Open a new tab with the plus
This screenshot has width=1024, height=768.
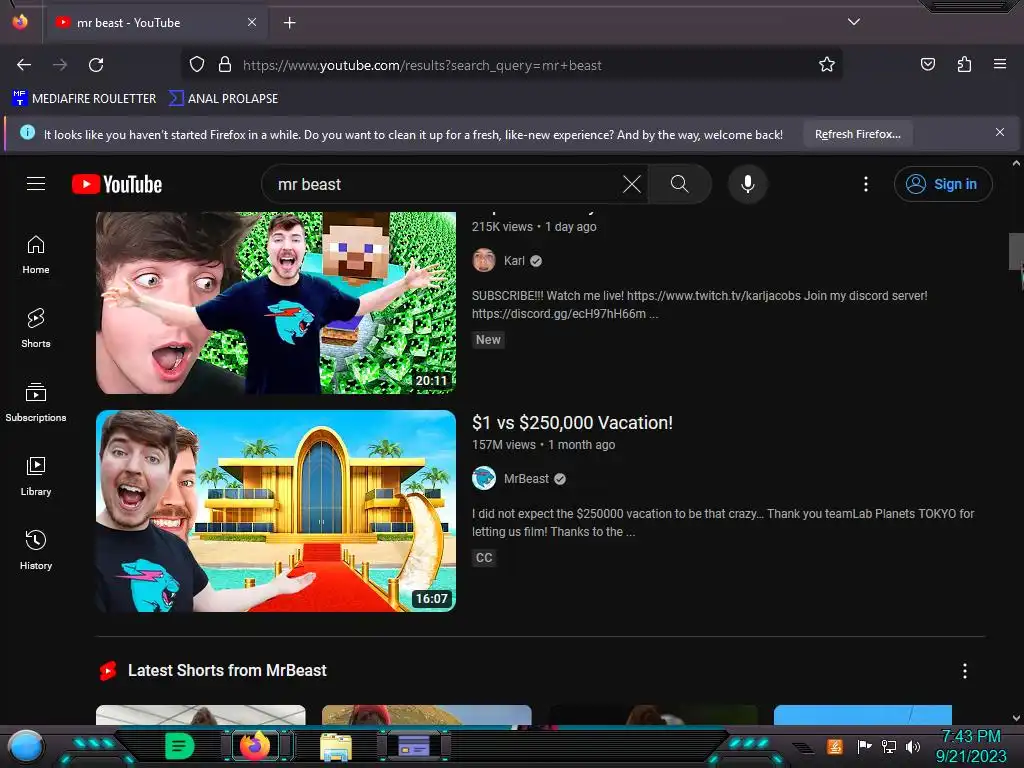[x=289, y=23]
